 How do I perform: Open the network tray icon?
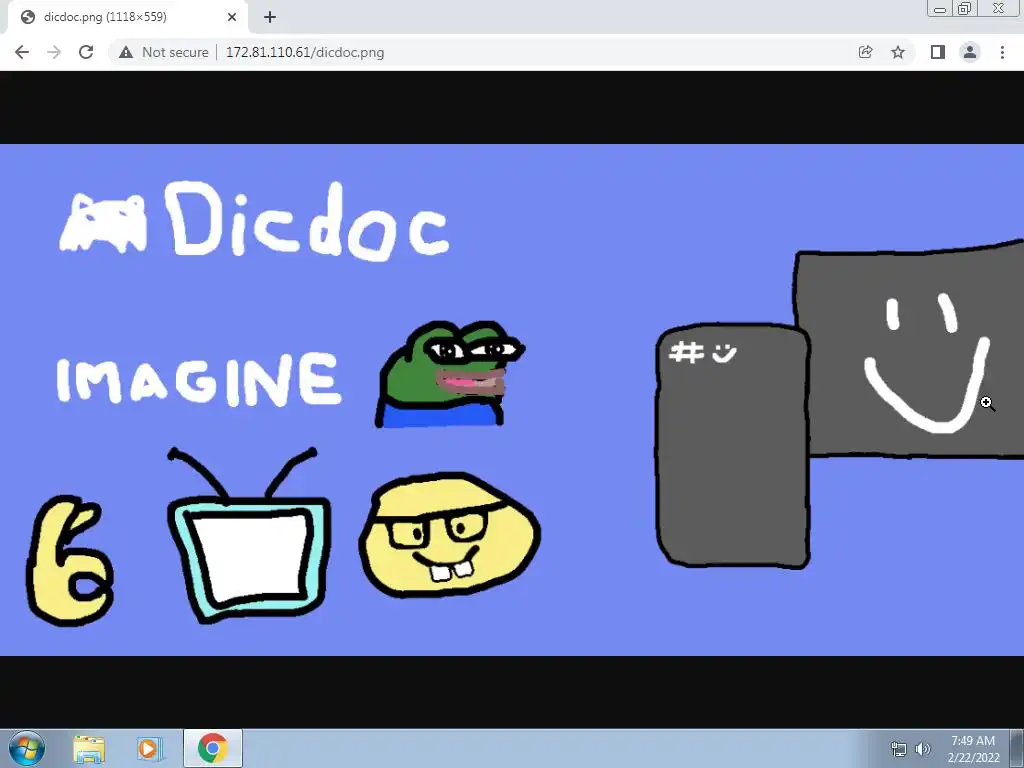tap(899, 749)
